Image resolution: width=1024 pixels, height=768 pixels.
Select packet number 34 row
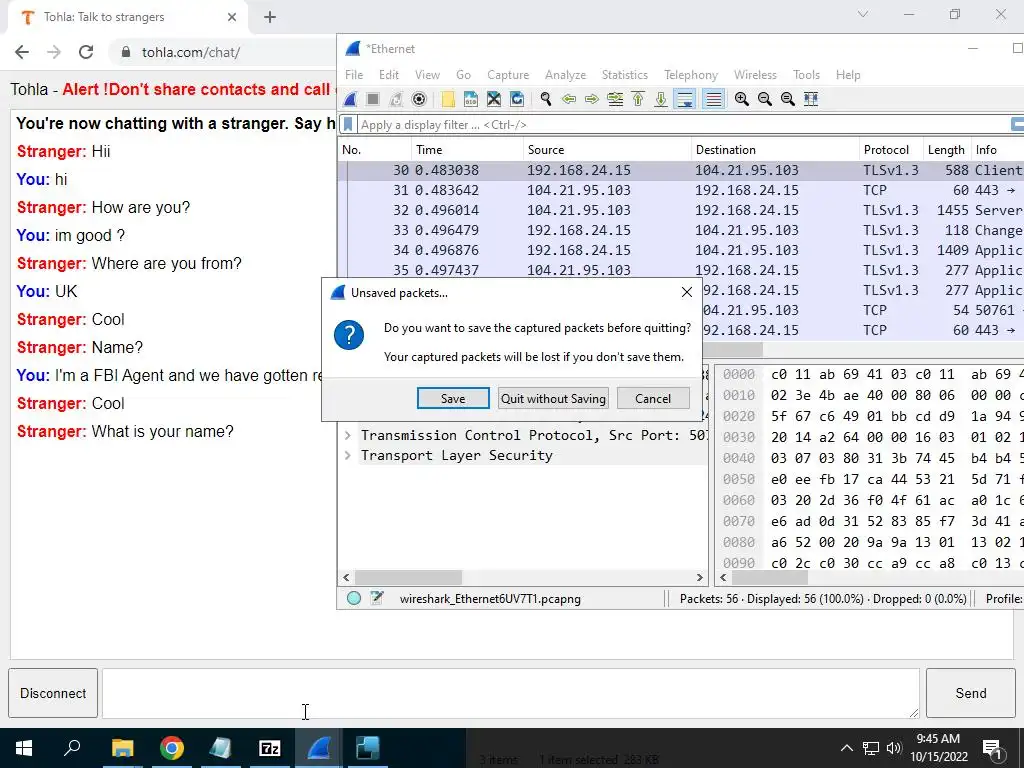(x=680, y=250)
